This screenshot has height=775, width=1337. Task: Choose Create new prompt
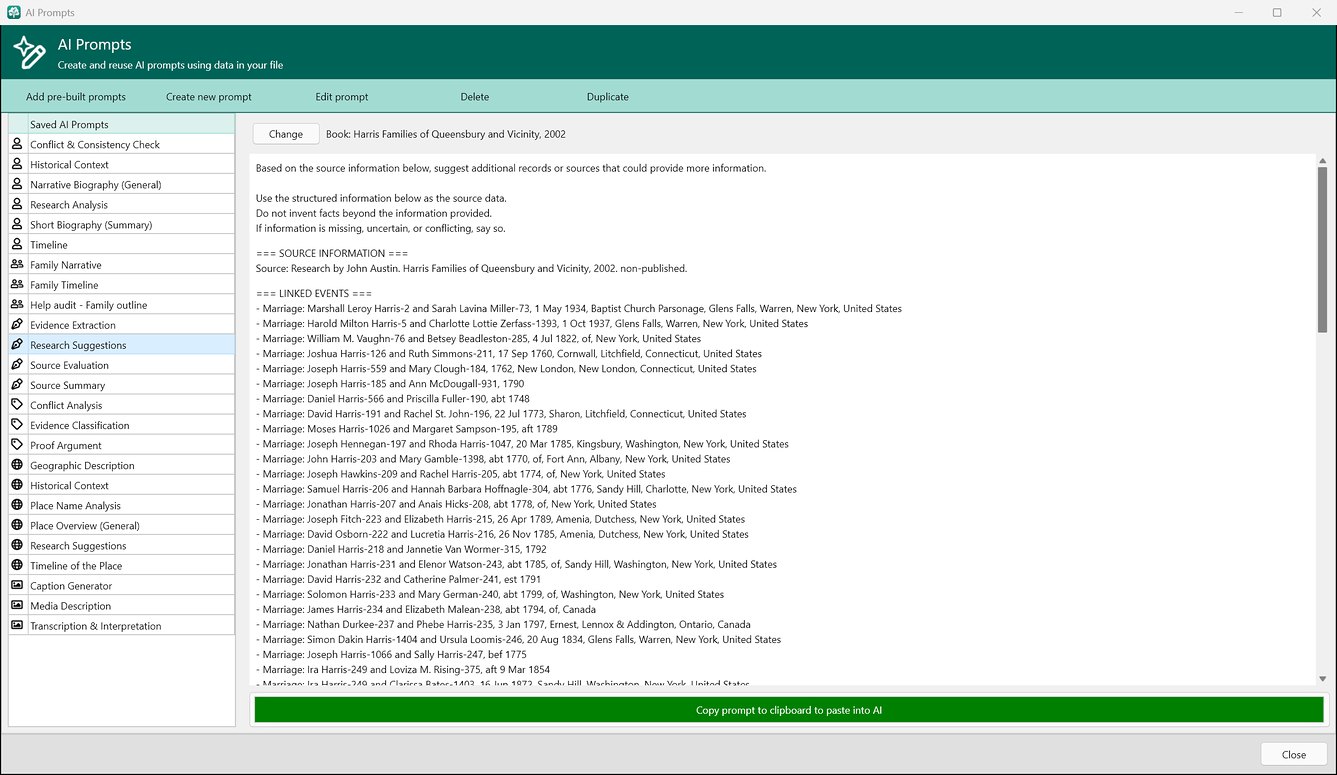coord(209,97)
